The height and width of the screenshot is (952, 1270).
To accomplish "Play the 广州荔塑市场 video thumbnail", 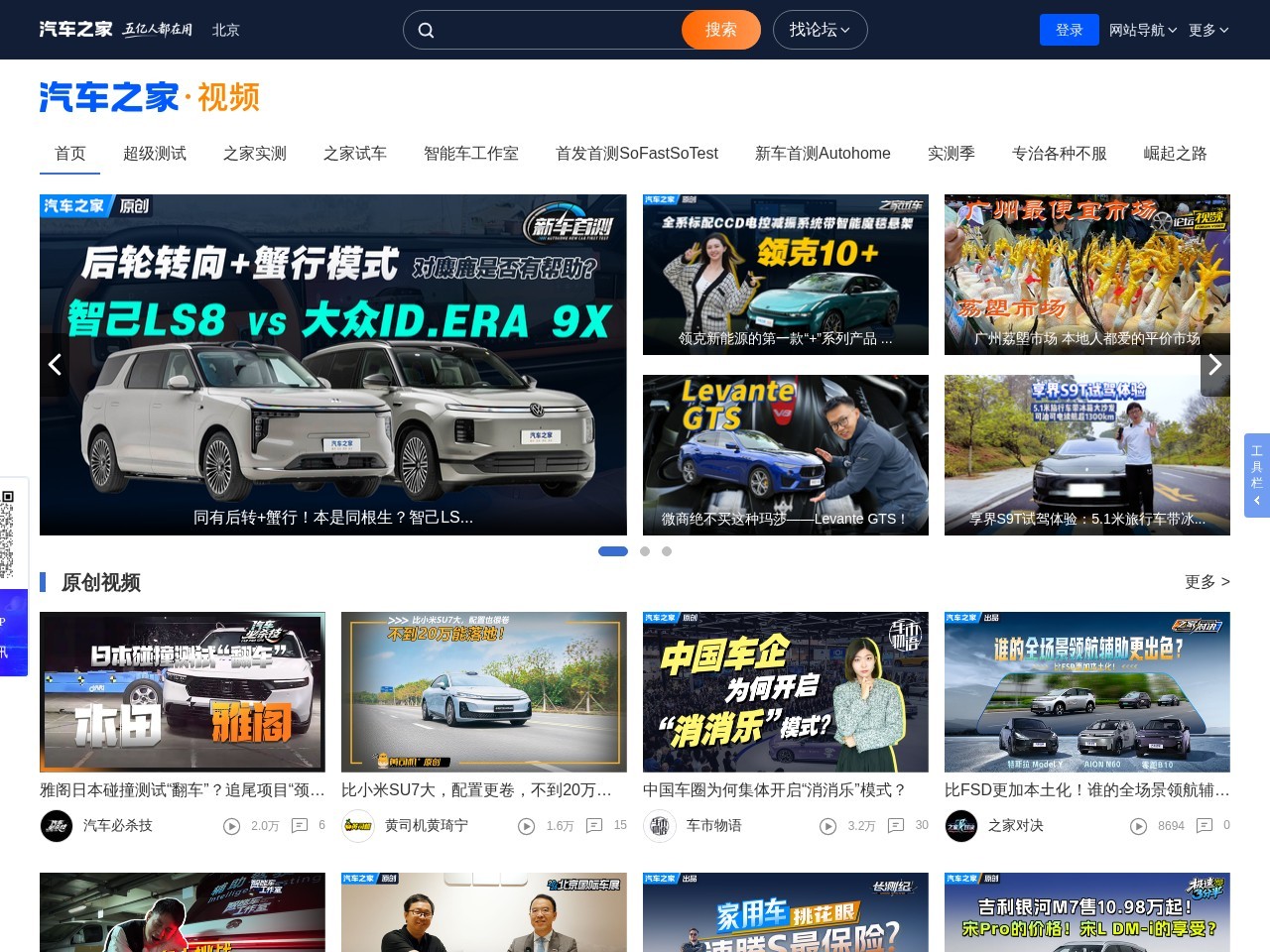I will [x=1087, y=275].
